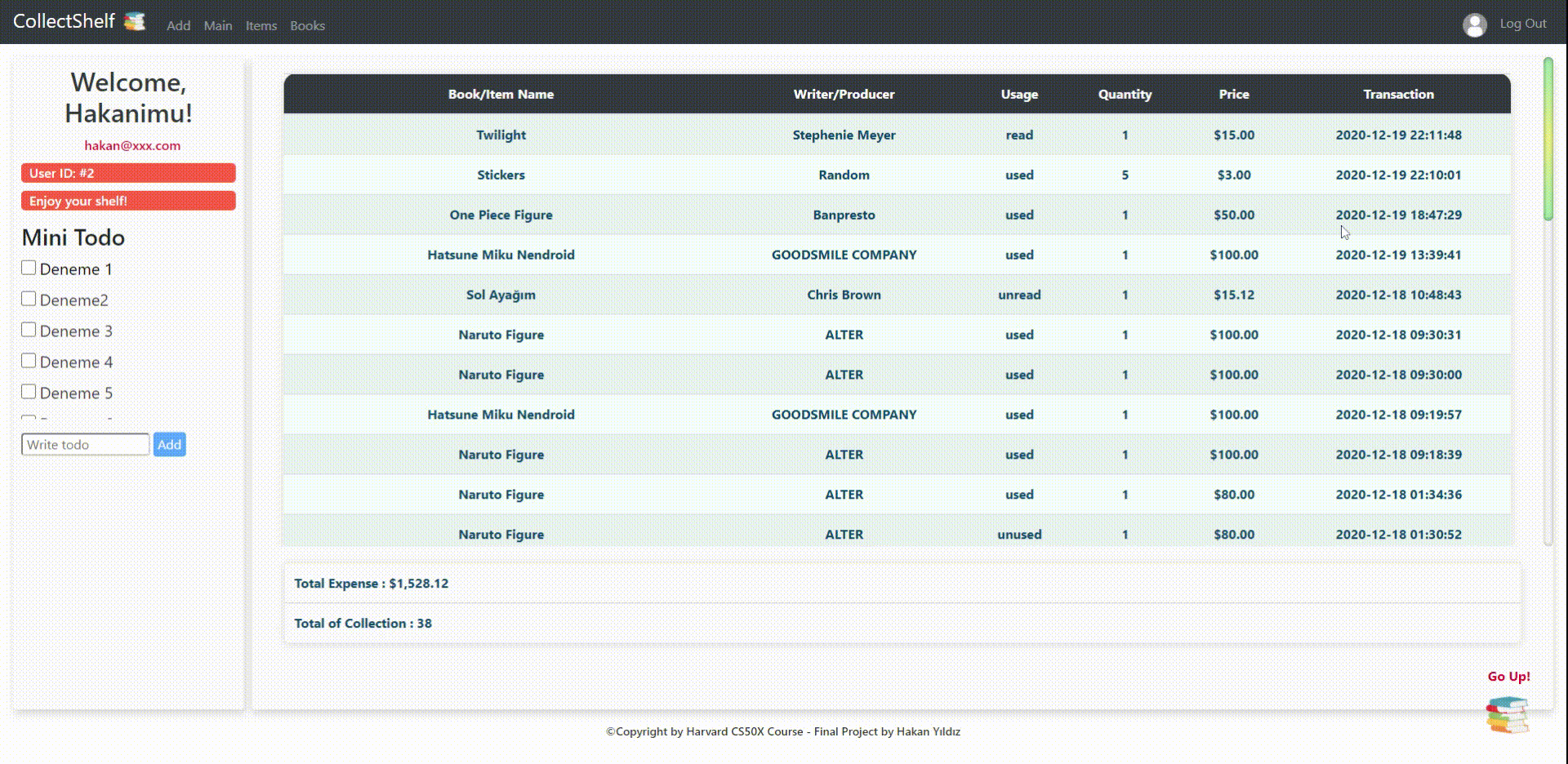Click the $3.00 price cell
This screenshot has width=1568, height=764.
[x=1234, y=175]
